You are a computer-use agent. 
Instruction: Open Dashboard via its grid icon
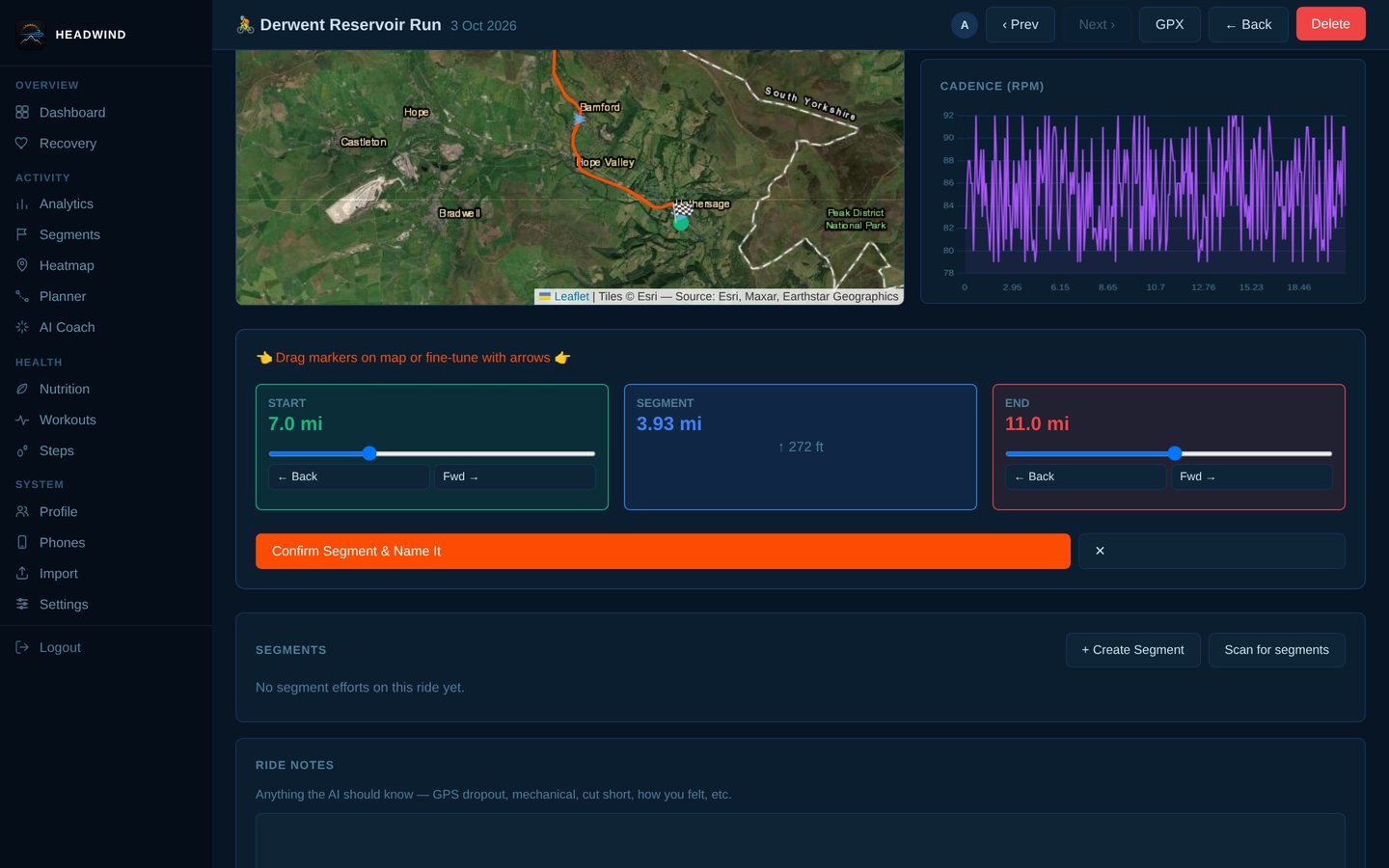point(22,112)
